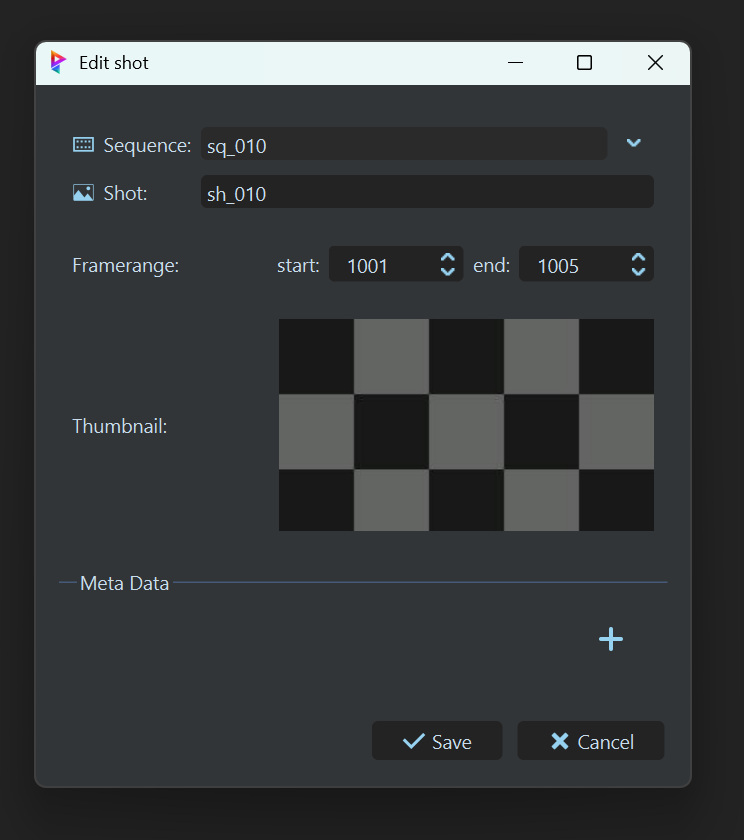Minimize the Edit shot window
This screenshot has height=840, width=744.
click(x=516, y=63)
